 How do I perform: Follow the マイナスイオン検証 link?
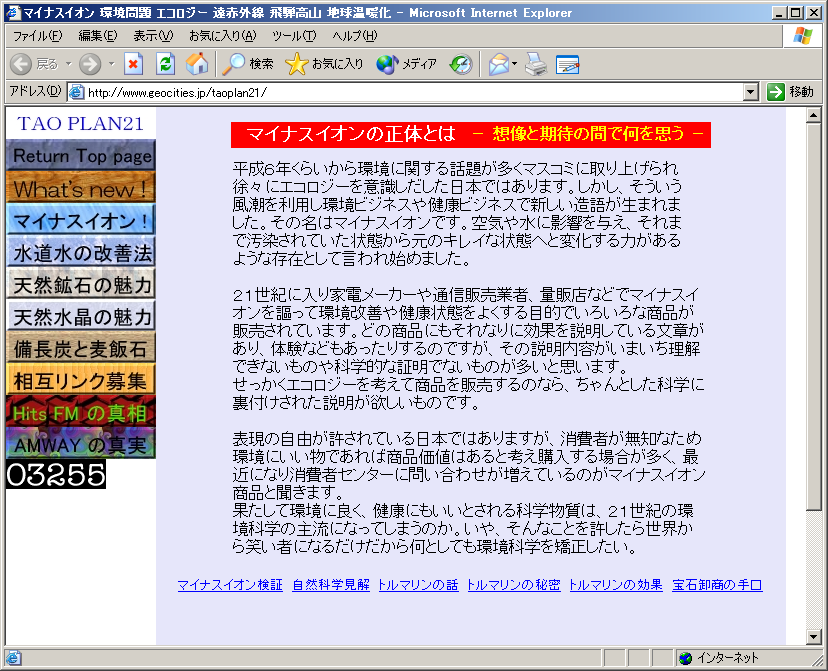coord(230,585)
